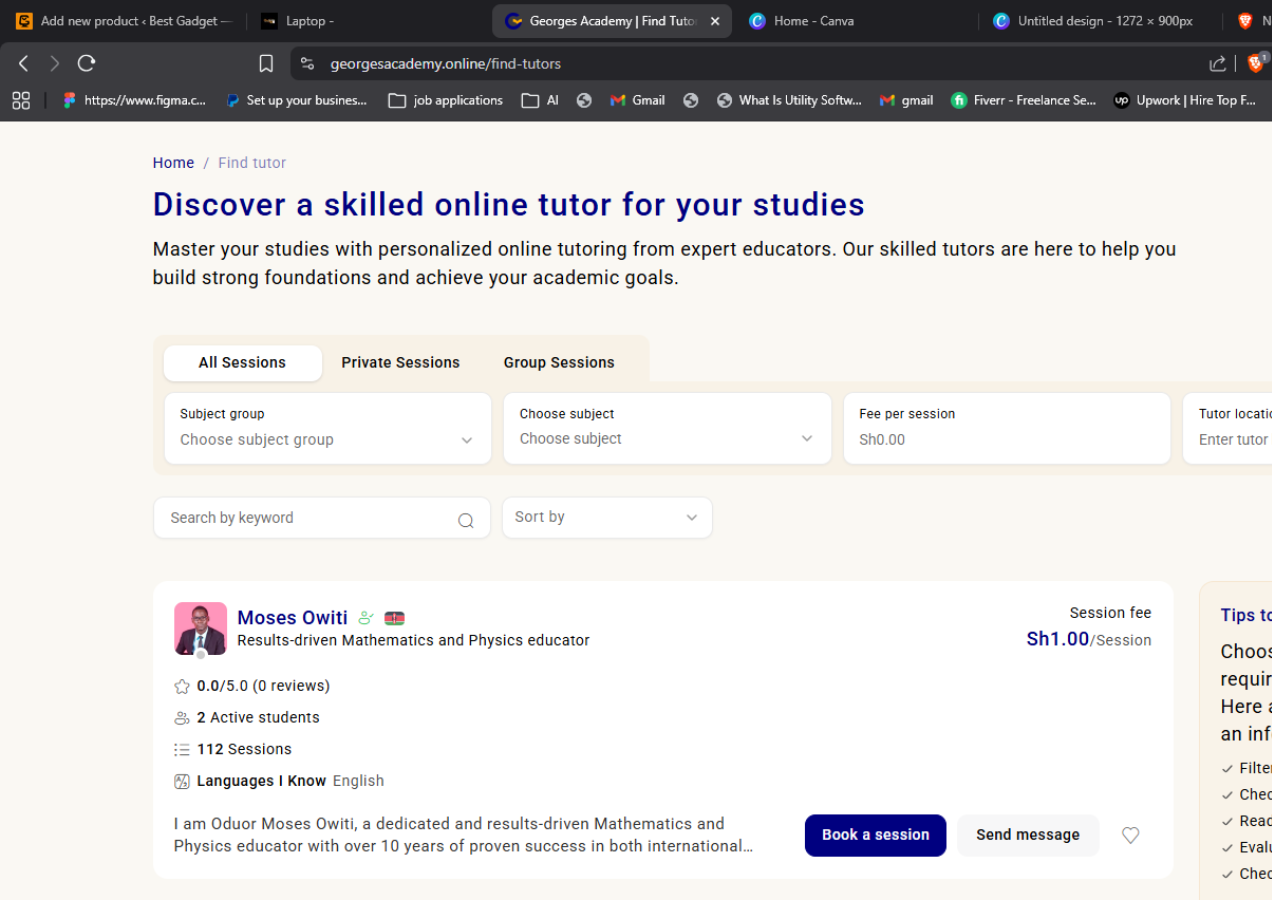Switch to the Private Sessions tab
This screenshot has width=1272, height=900.
pyautogui.click(x=400, y=362)
